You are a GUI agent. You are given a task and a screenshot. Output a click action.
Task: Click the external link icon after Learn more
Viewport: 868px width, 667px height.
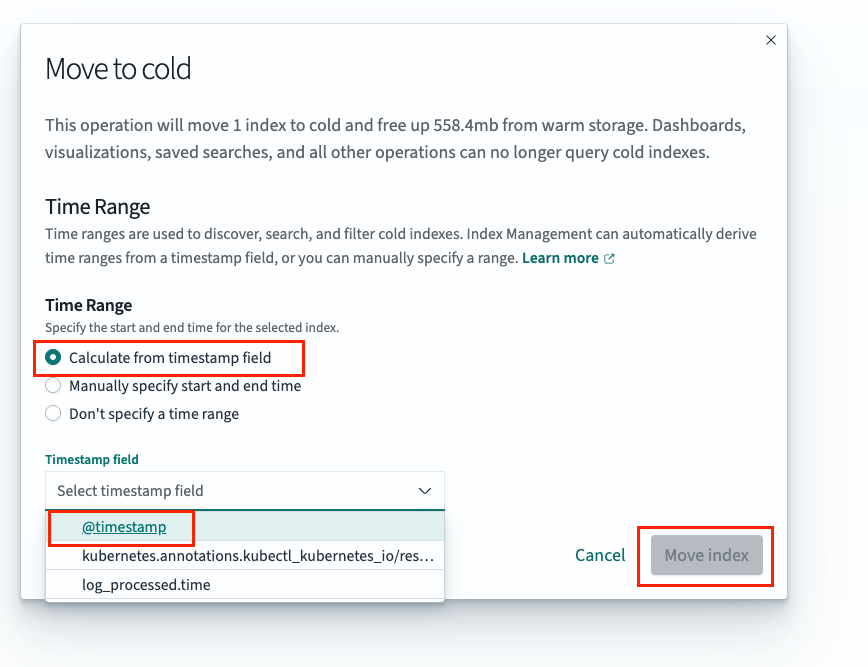[x=609, y=258]
